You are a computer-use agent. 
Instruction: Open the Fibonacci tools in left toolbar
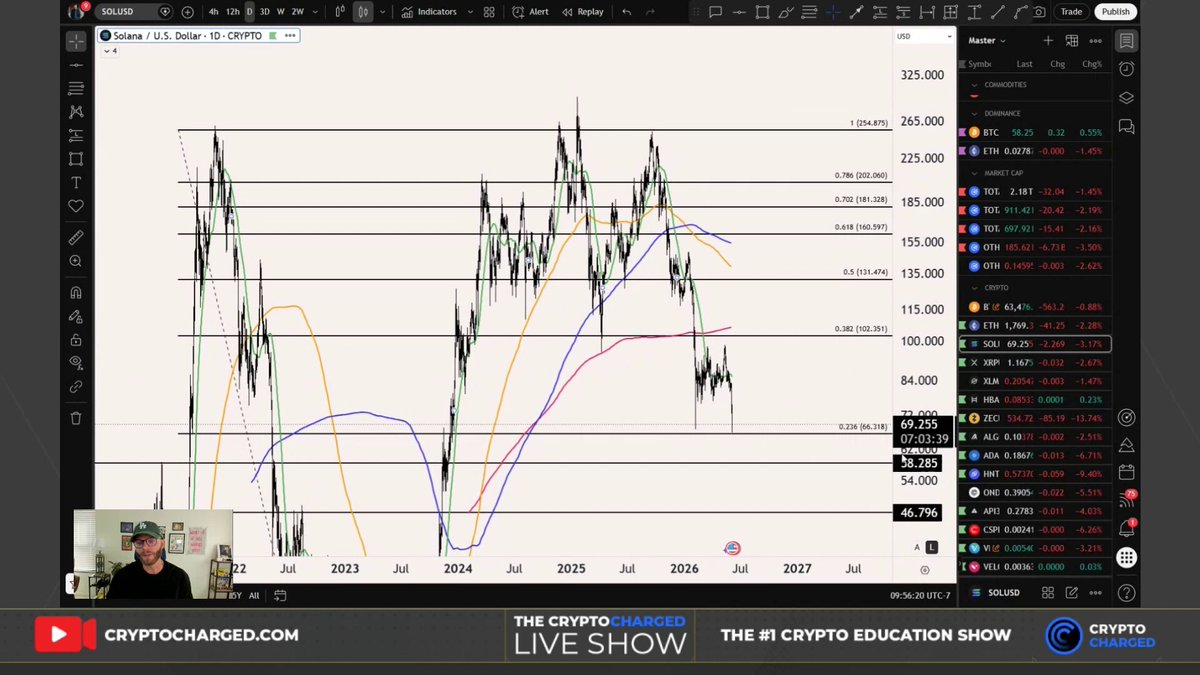click(x=76, y=89)
